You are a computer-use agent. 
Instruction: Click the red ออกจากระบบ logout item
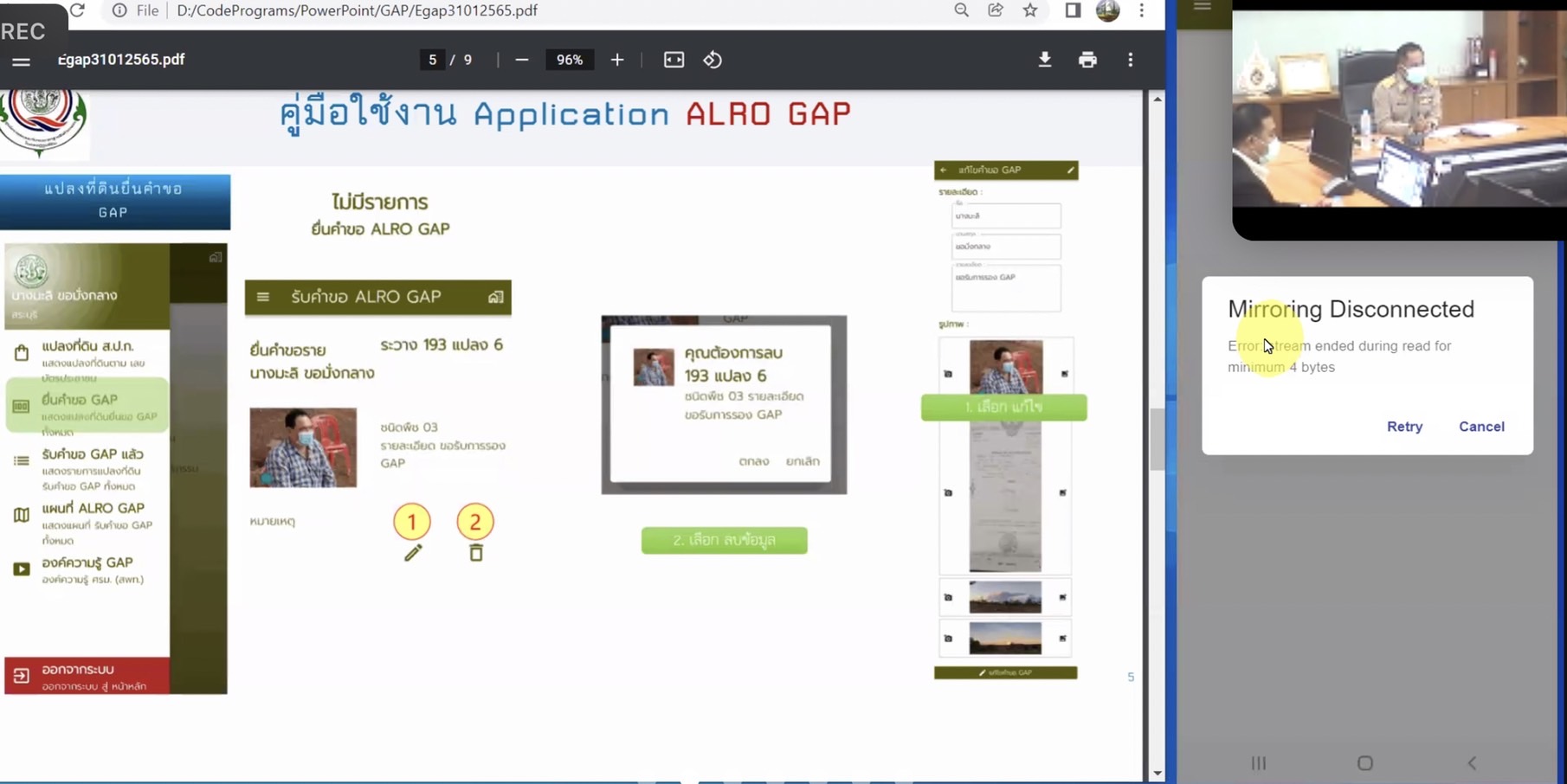coord(87,676)
